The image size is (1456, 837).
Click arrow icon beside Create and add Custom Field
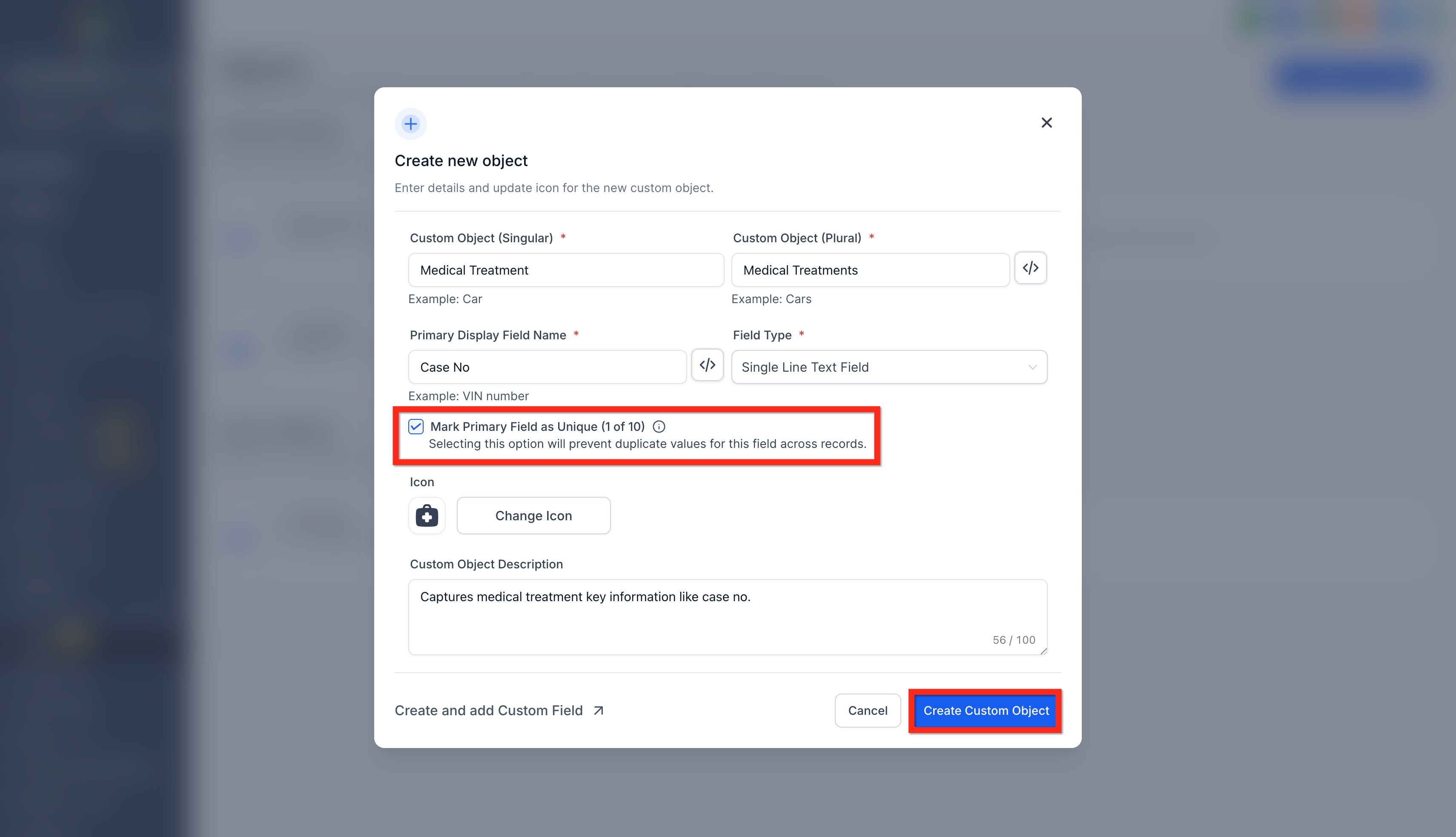click(x=599, y=711)
